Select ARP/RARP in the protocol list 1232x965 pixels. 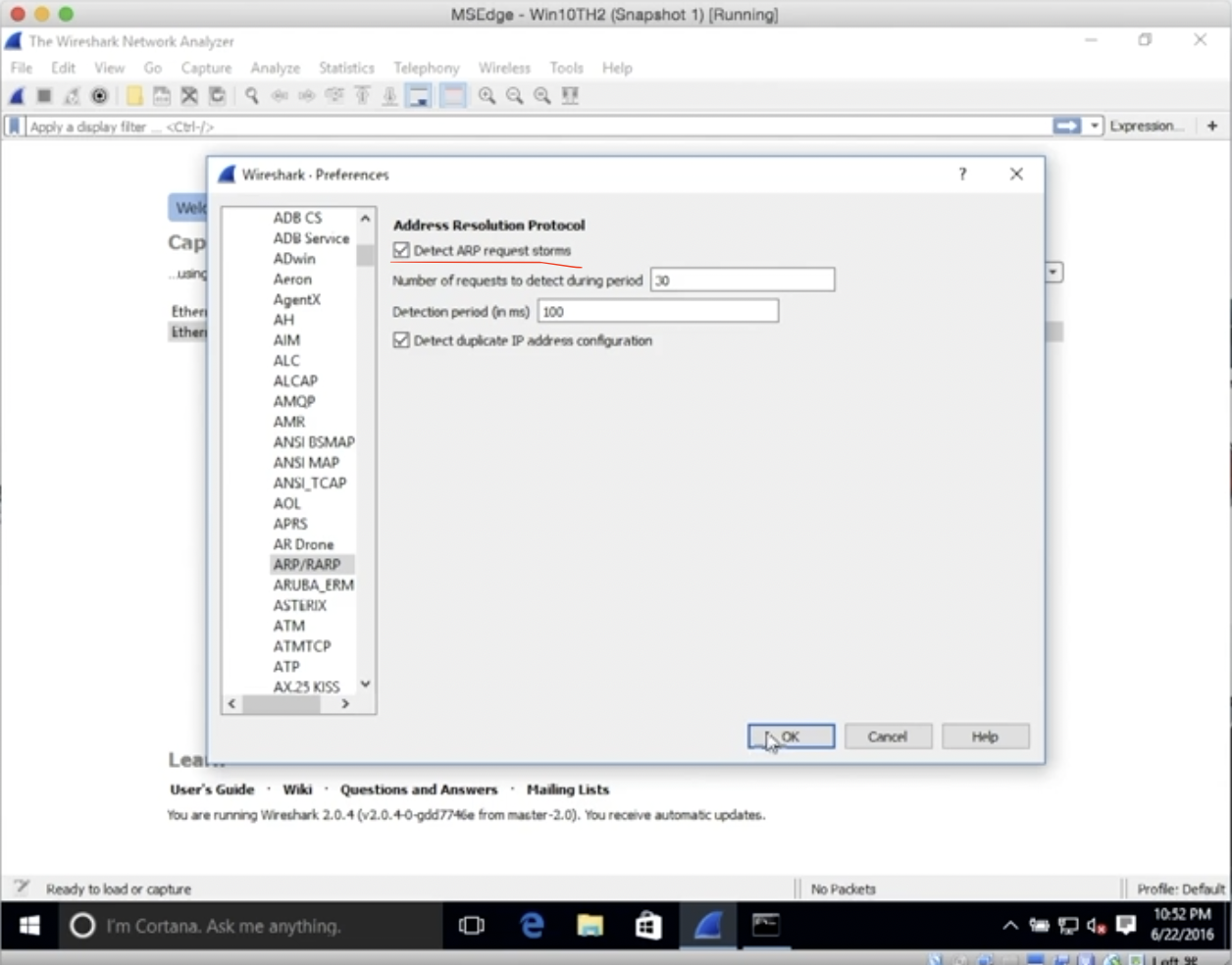coord(307,564)
